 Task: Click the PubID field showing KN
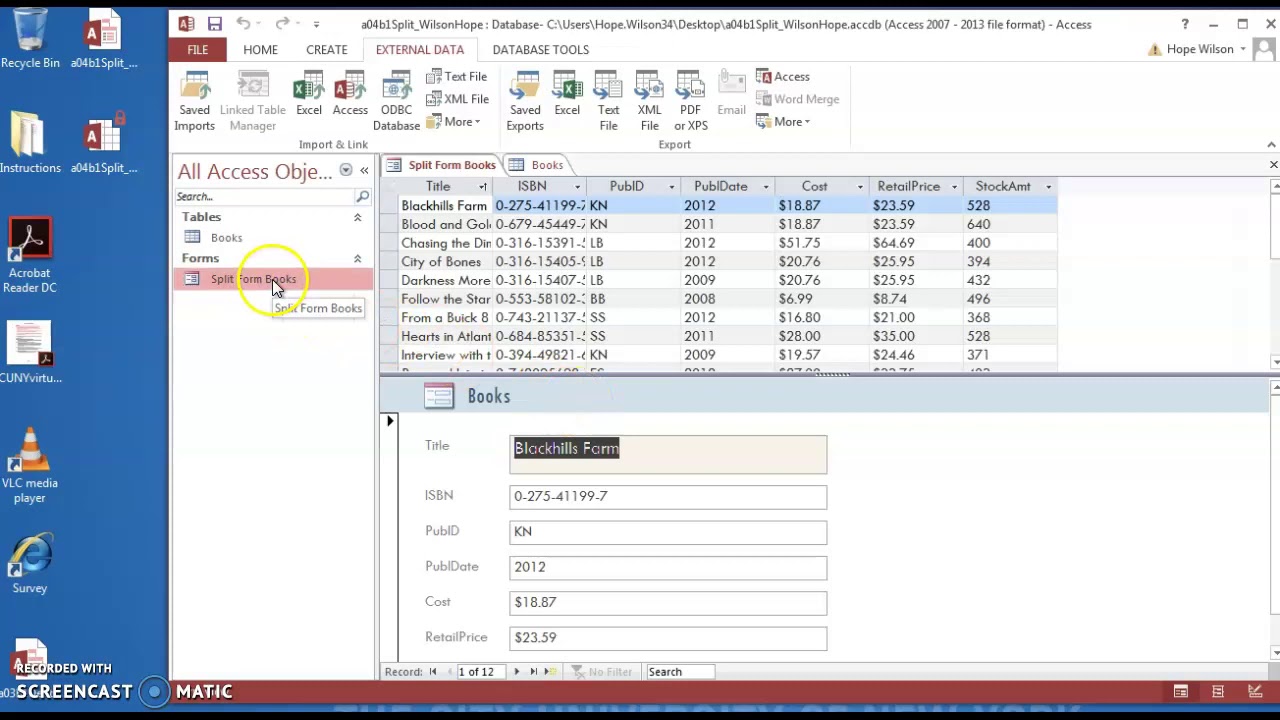[668, 532]
